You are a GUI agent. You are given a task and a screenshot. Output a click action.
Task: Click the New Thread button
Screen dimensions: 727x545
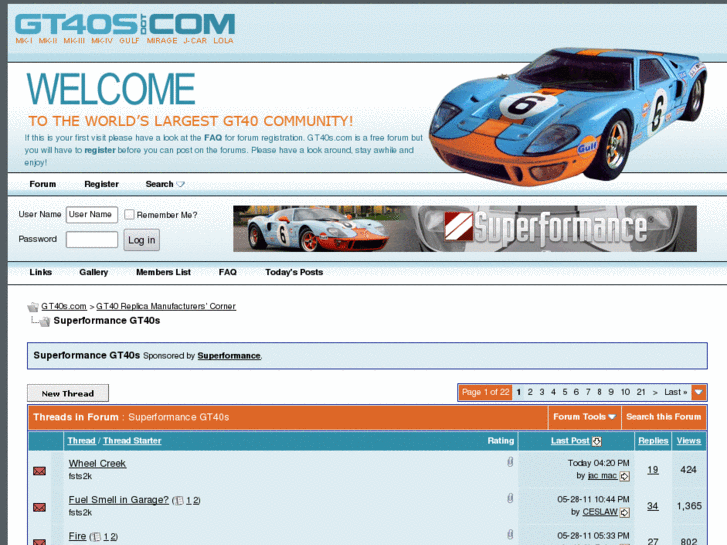point(68,393)
